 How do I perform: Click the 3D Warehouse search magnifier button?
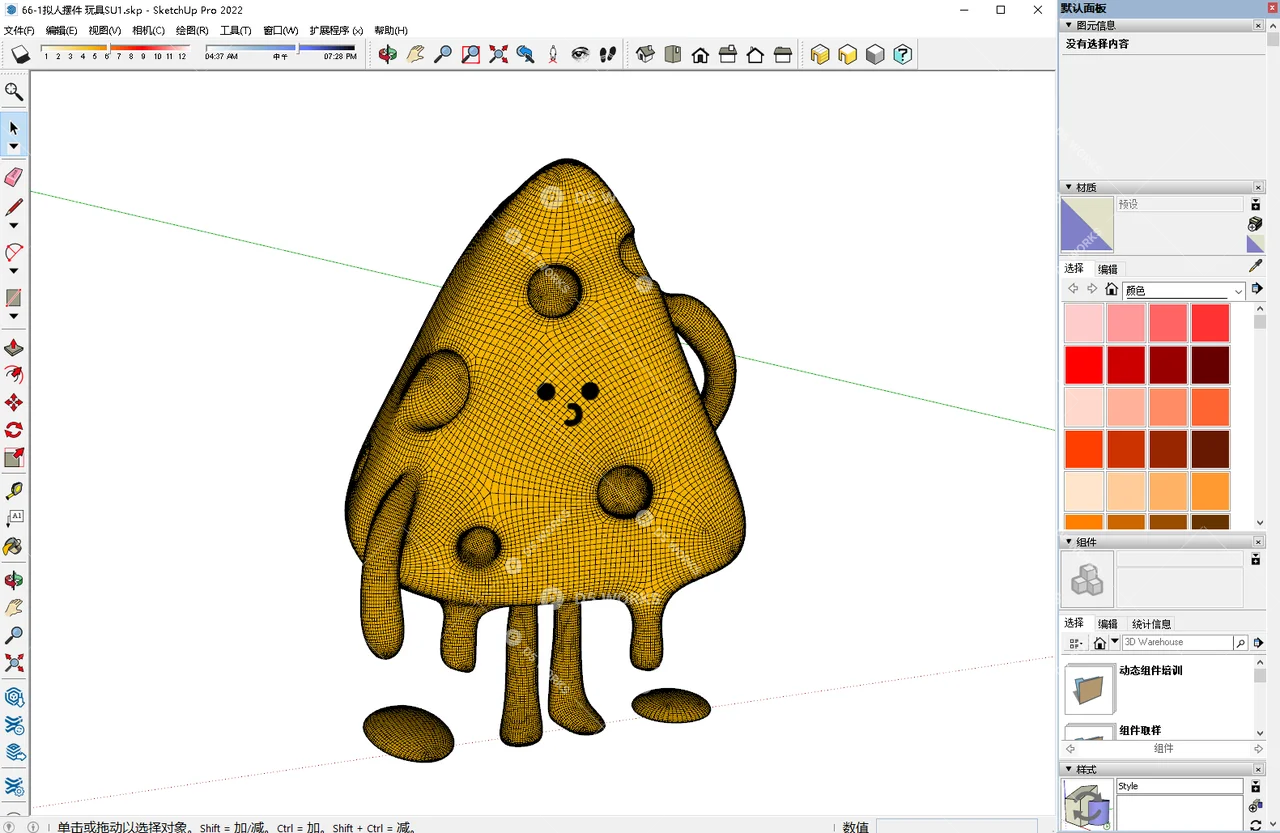pos(1239,642)
